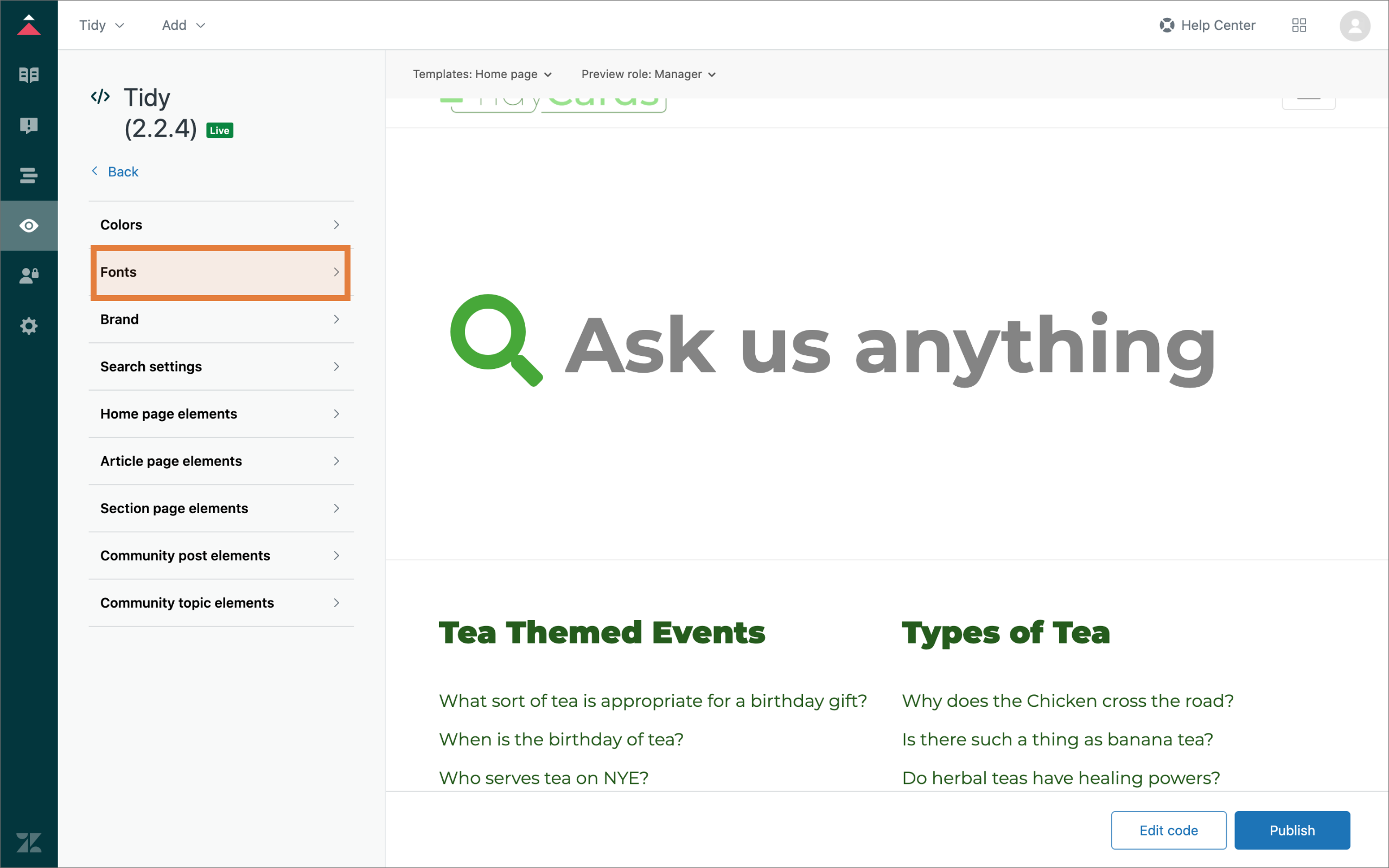Click the Publish button
Image resolution: width=1389 pixels, height=868 pixels.
point(1291,830)
